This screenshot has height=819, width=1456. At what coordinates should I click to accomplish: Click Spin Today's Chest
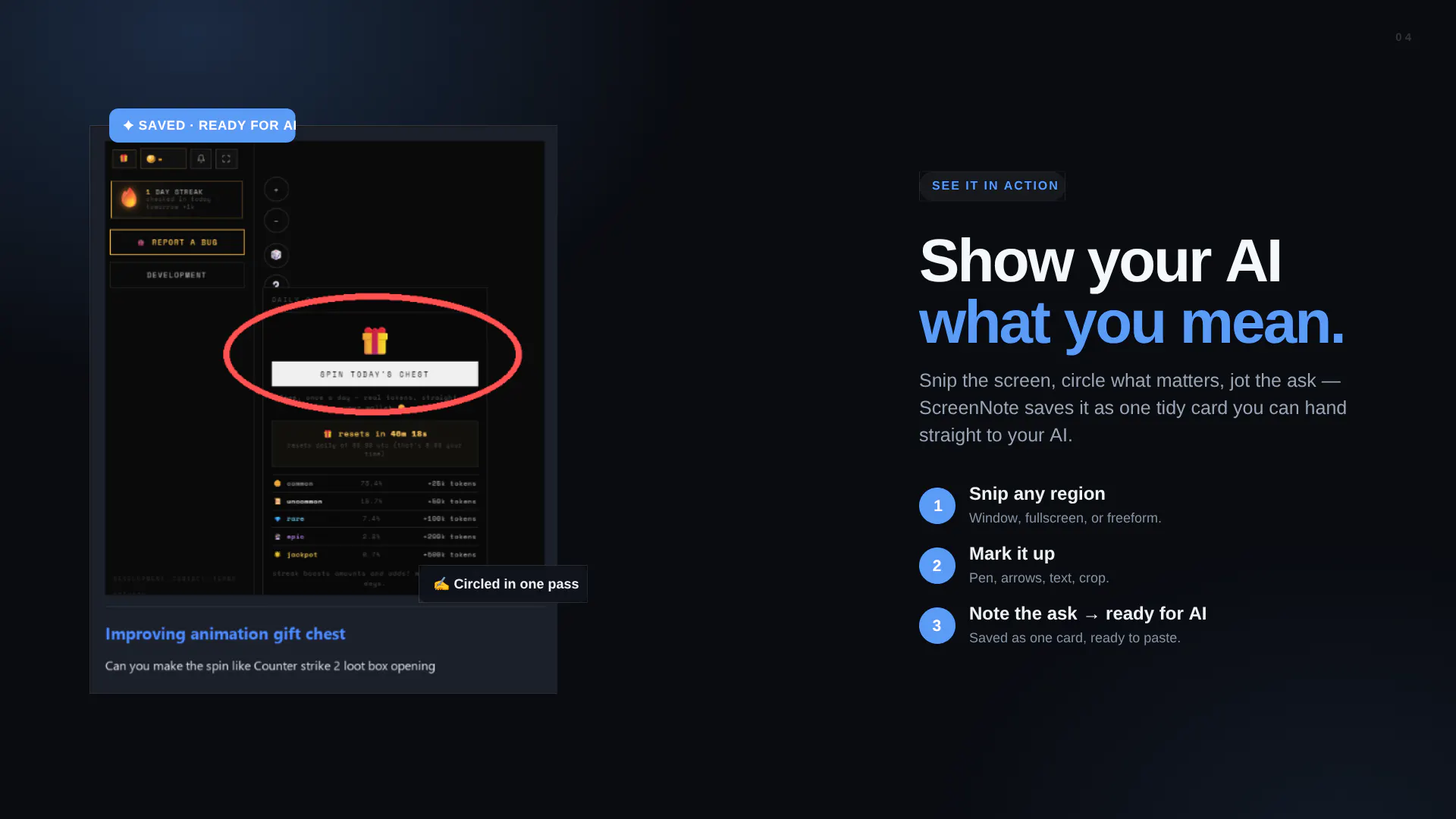[x=375, y=374]
